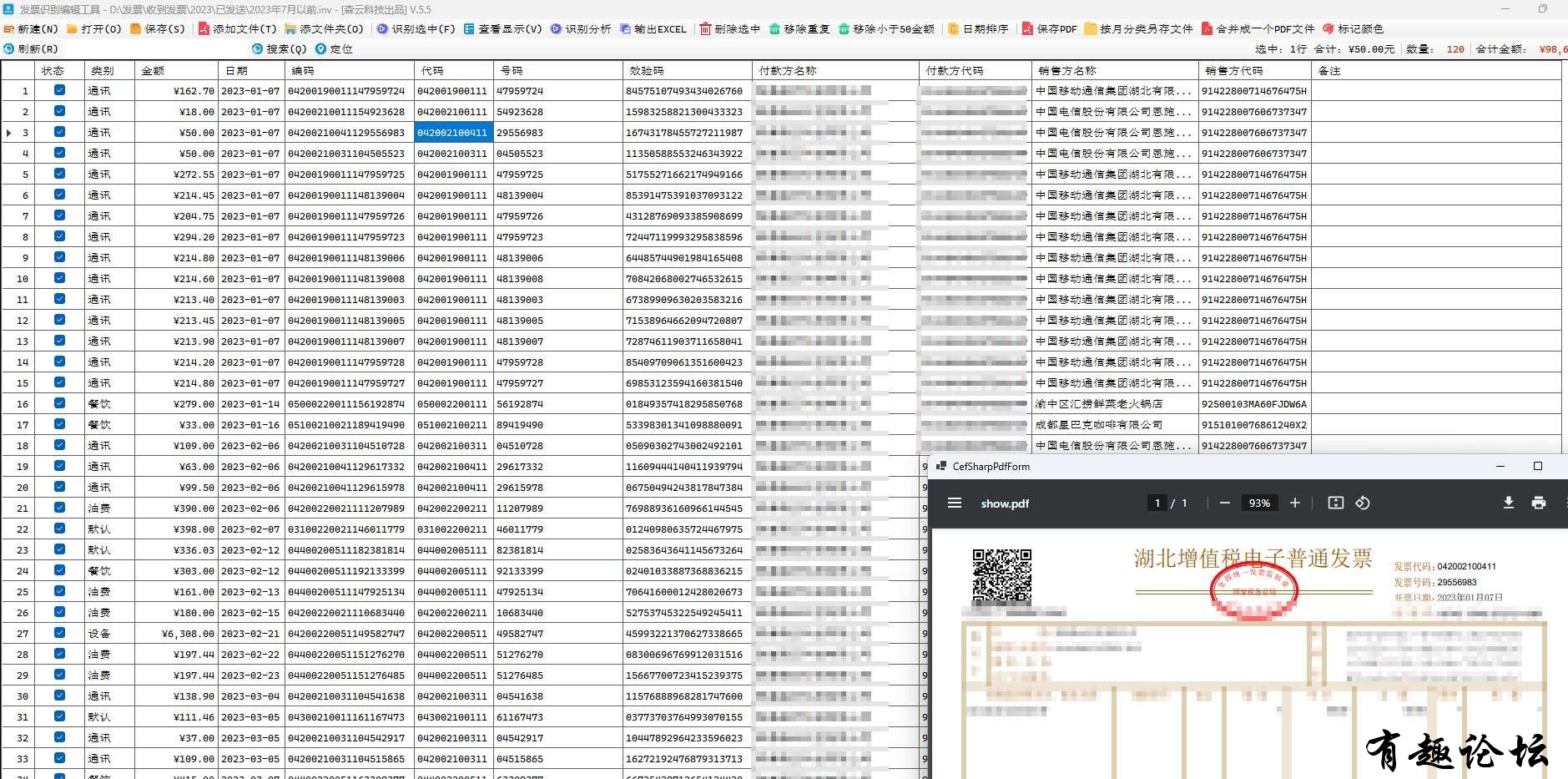1568x779 pixels.
Task: Open 标记颜色 color marking tool
Action: click(x=1353, y=28)
